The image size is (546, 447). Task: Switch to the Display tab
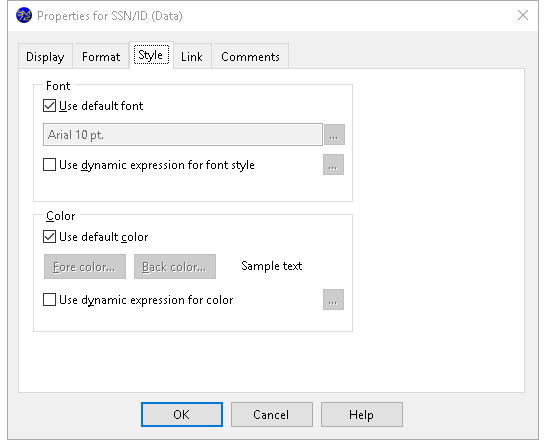point(45,56)
